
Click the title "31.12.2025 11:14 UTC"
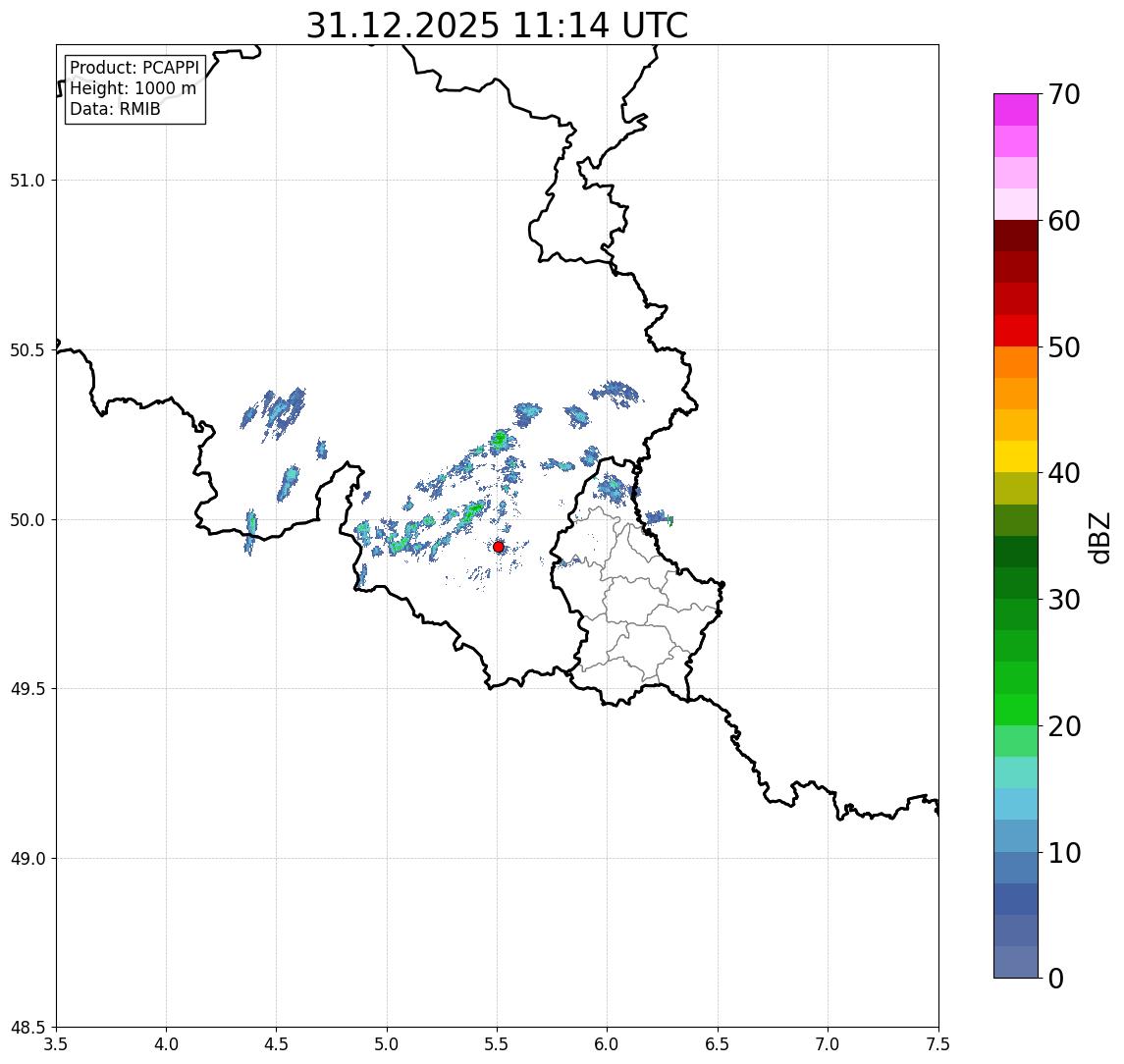(497, 26)
